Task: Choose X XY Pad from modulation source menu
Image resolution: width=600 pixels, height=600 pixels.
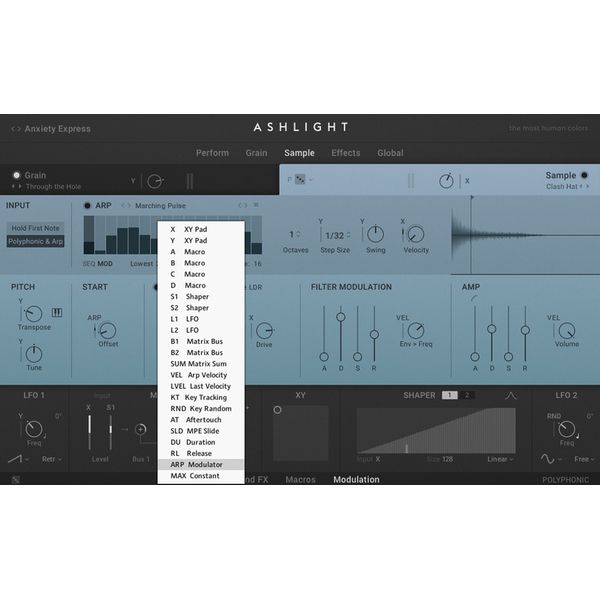Action: coord(201,229)
